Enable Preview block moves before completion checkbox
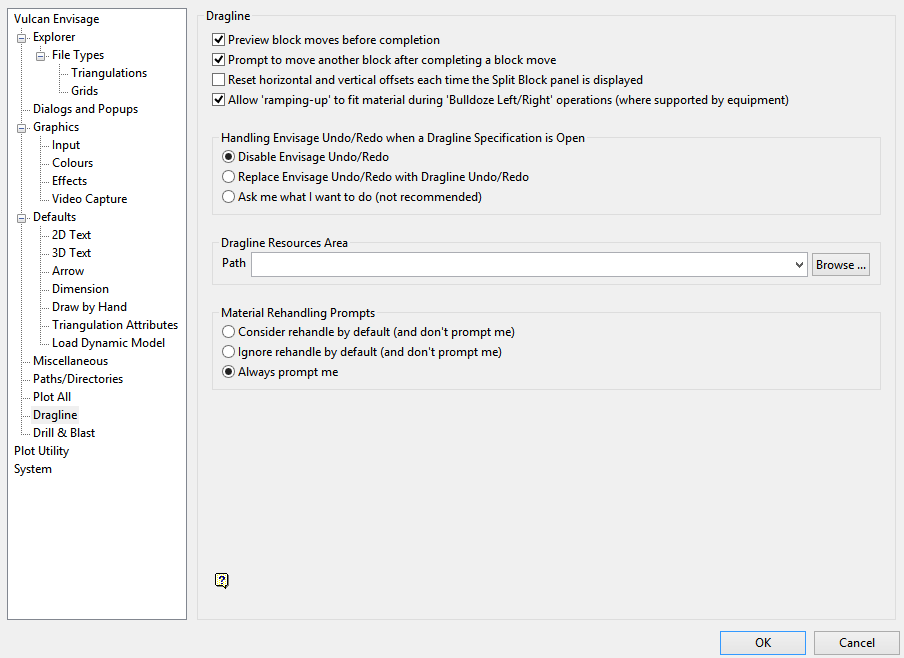This screenshot has height=658, width=904. pos(219,40)
